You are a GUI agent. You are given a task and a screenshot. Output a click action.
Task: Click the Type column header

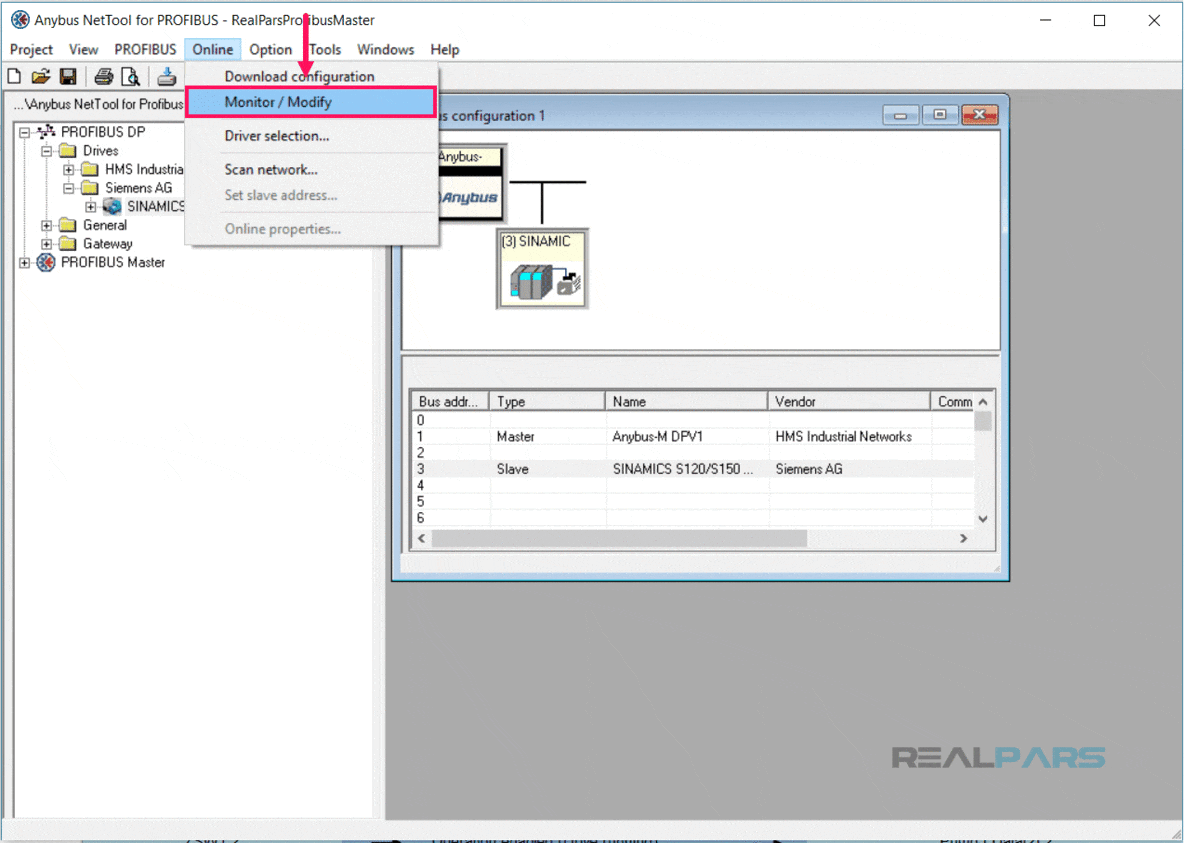(547, 401)
